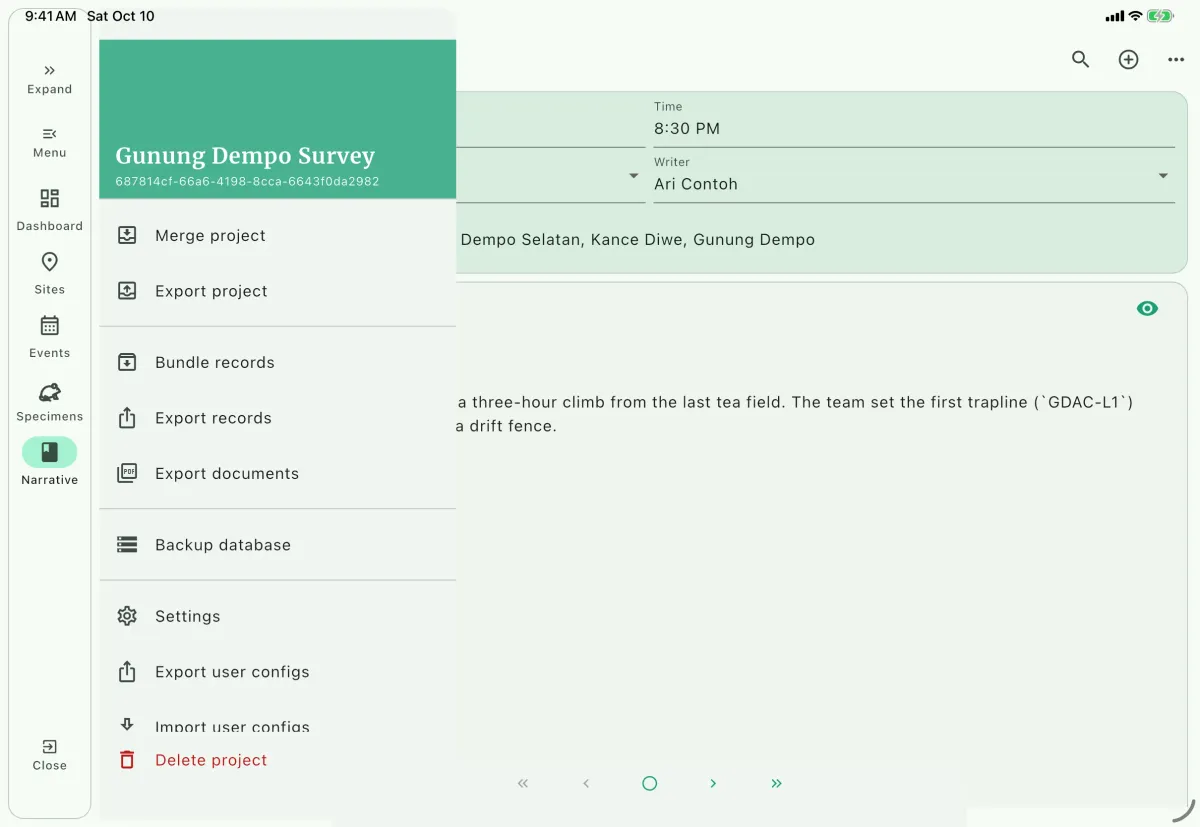The width and height of the screenshot is (1200, 827).
Task: Click the Export records share icon
Action: tap(127, 418)
